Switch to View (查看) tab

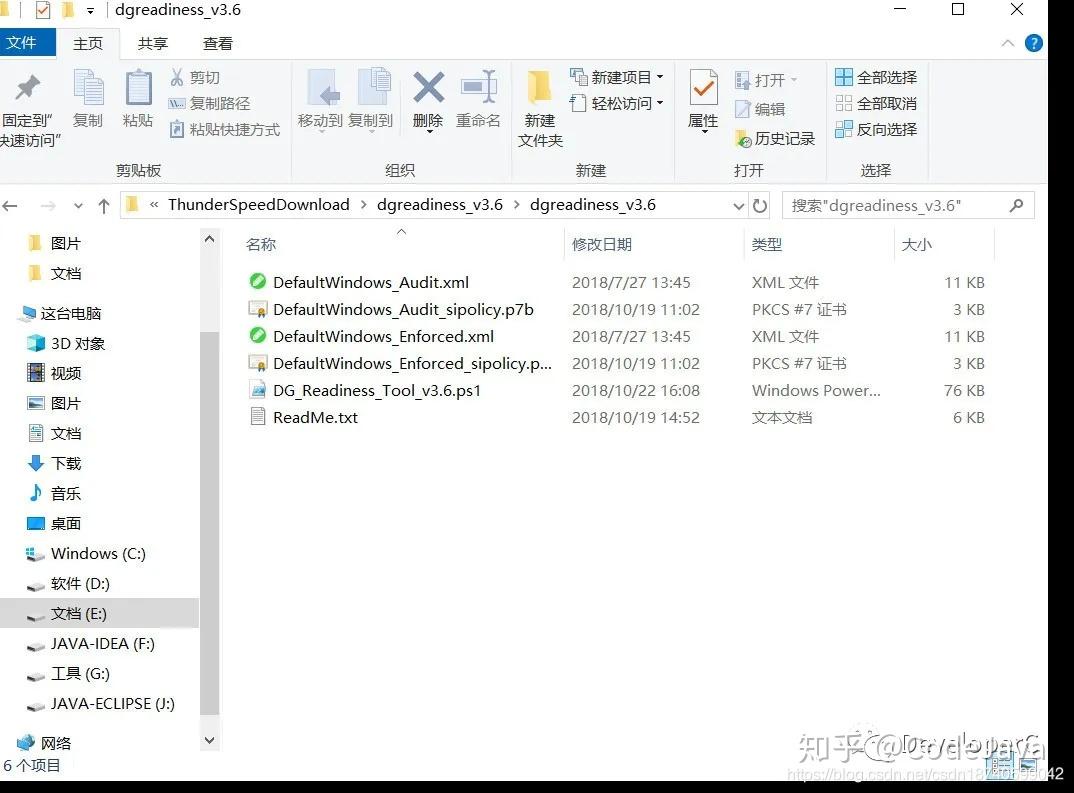[218, 44]
